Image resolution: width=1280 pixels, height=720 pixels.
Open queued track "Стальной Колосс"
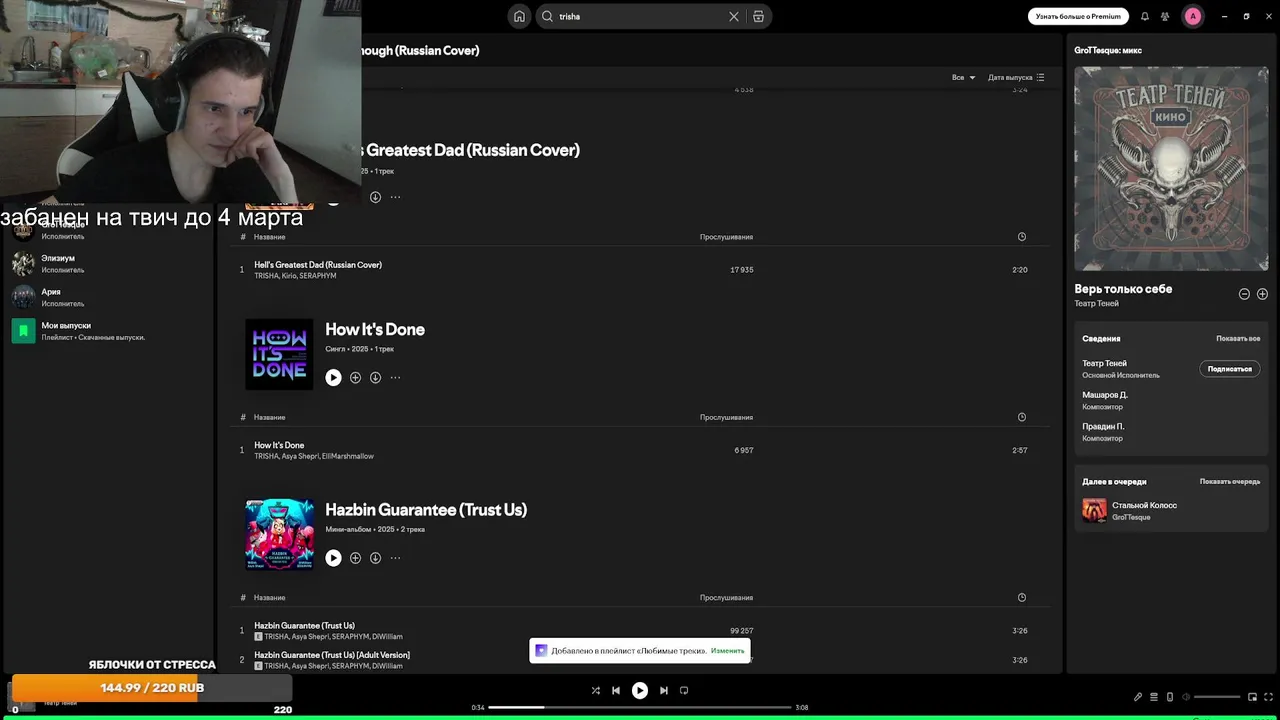(x=1144, y=506)
